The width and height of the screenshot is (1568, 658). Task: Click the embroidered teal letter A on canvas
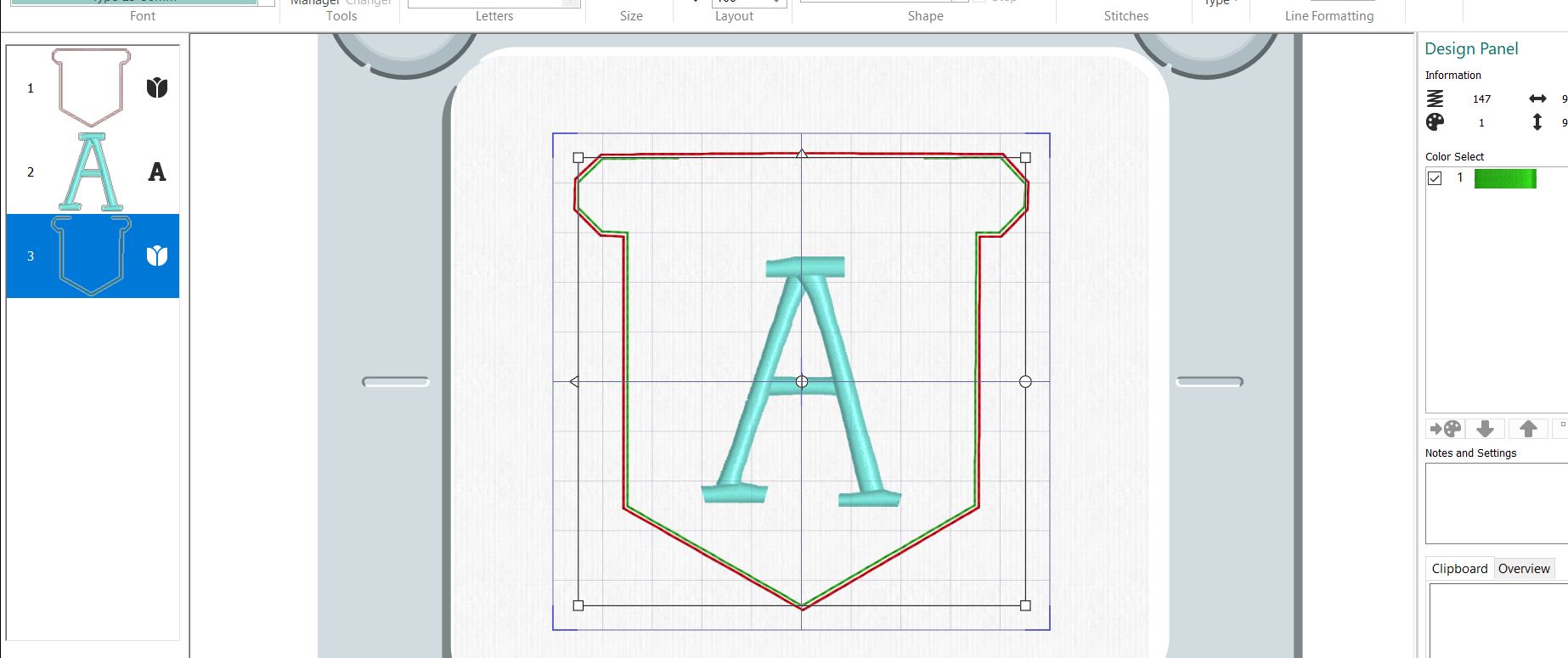(x=801, y=382)
